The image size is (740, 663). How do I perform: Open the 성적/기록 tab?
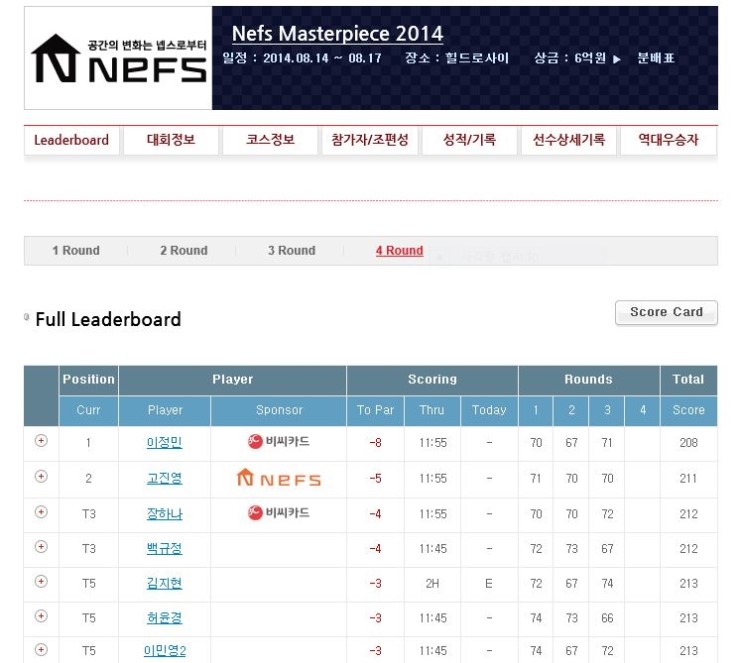(470, 140)
